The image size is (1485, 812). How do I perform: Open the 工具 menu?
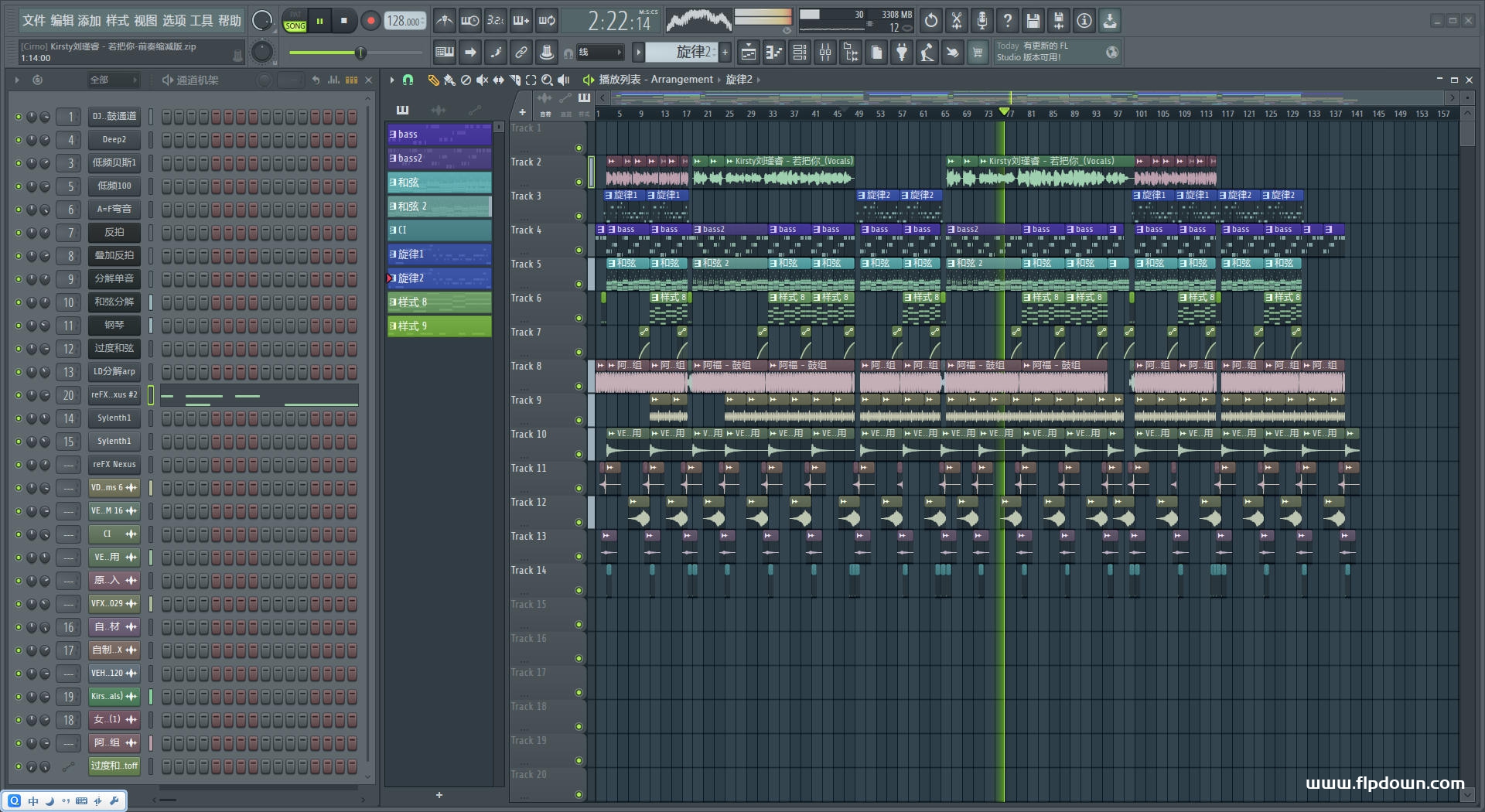click(201, 21)
